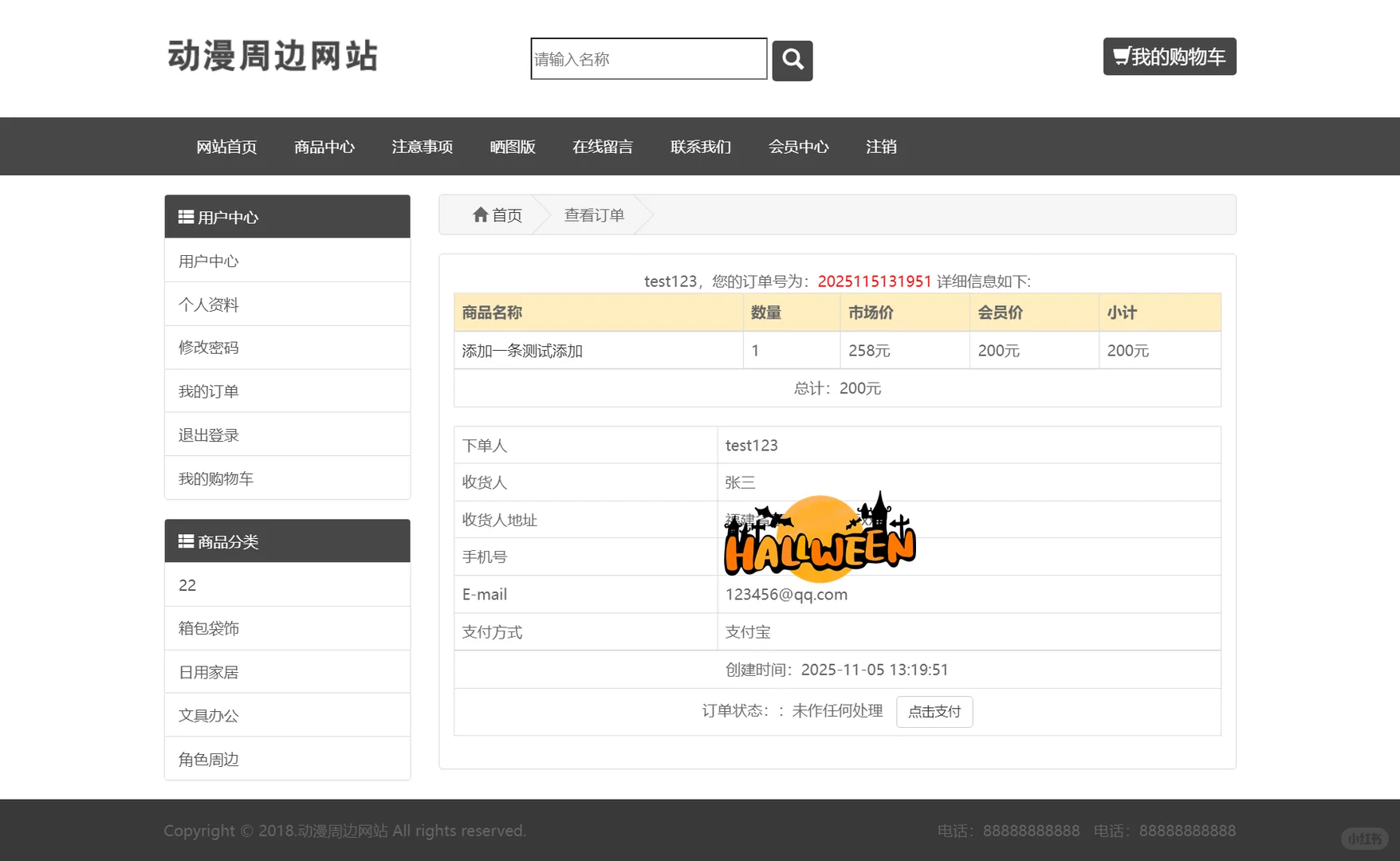Click the search magnifier icon
The image size is (1400, 861).
coord(792,60)
